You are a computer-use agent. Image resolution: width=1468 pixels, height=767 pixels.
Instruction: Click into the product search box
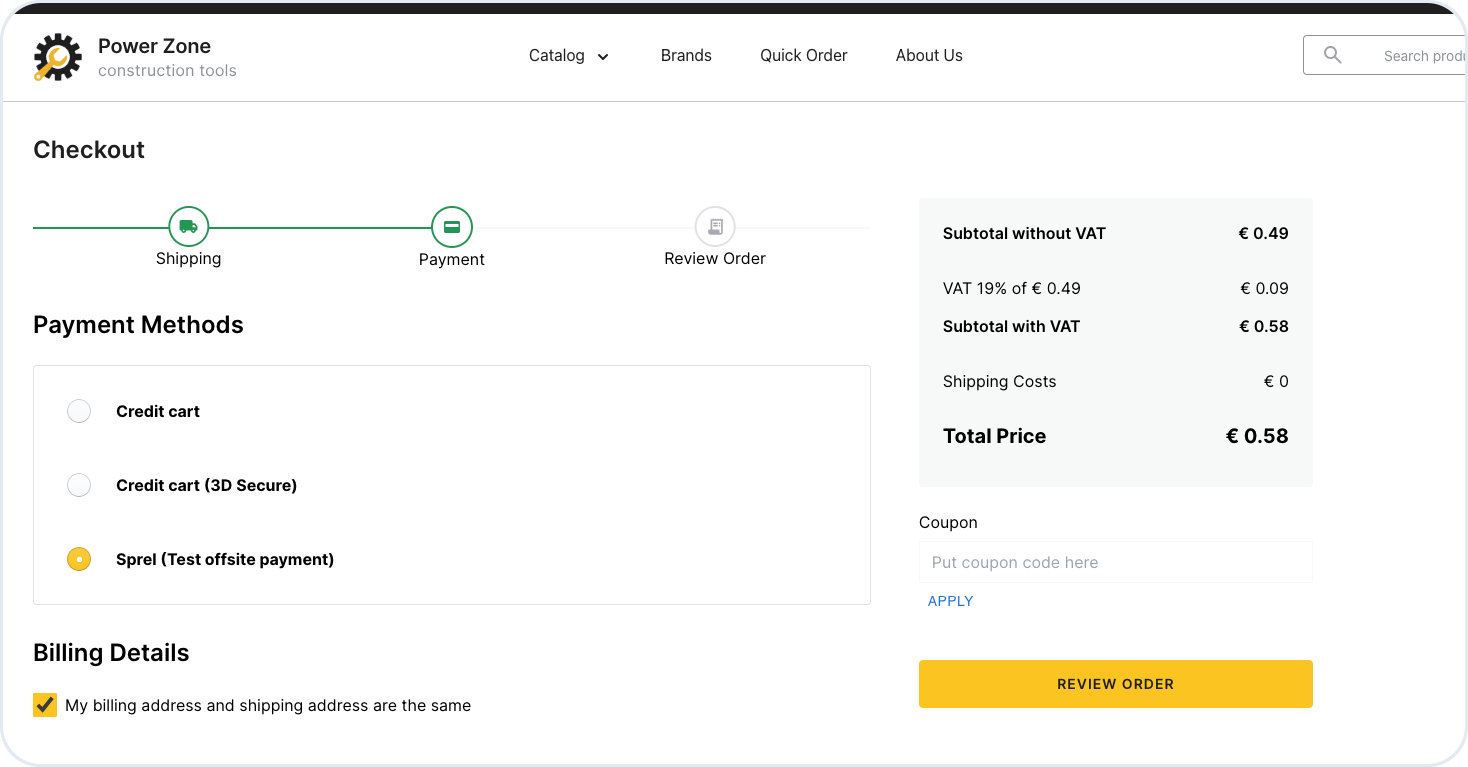[x=1420, y=56]
